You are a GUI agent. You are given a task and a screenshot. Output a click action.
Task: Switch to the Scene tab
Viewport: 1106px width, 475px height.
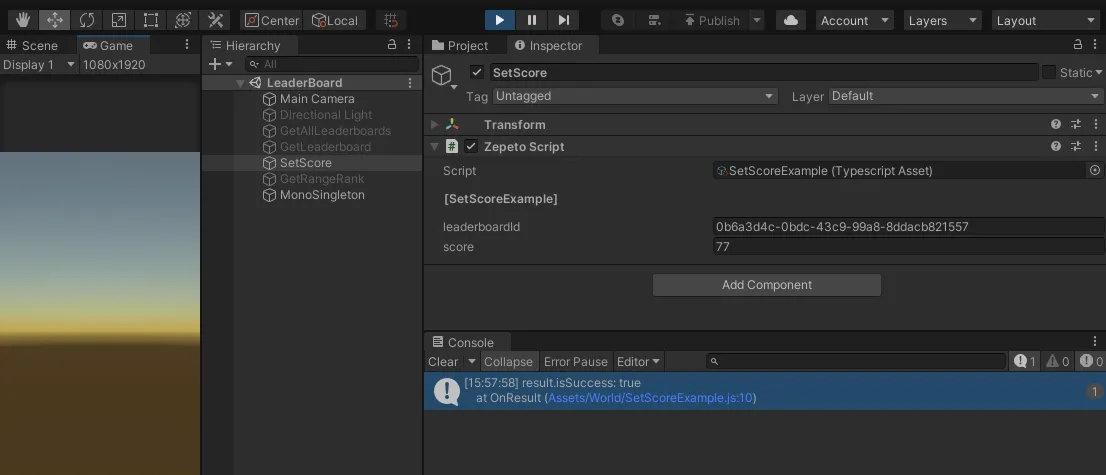tap(32, 45)
